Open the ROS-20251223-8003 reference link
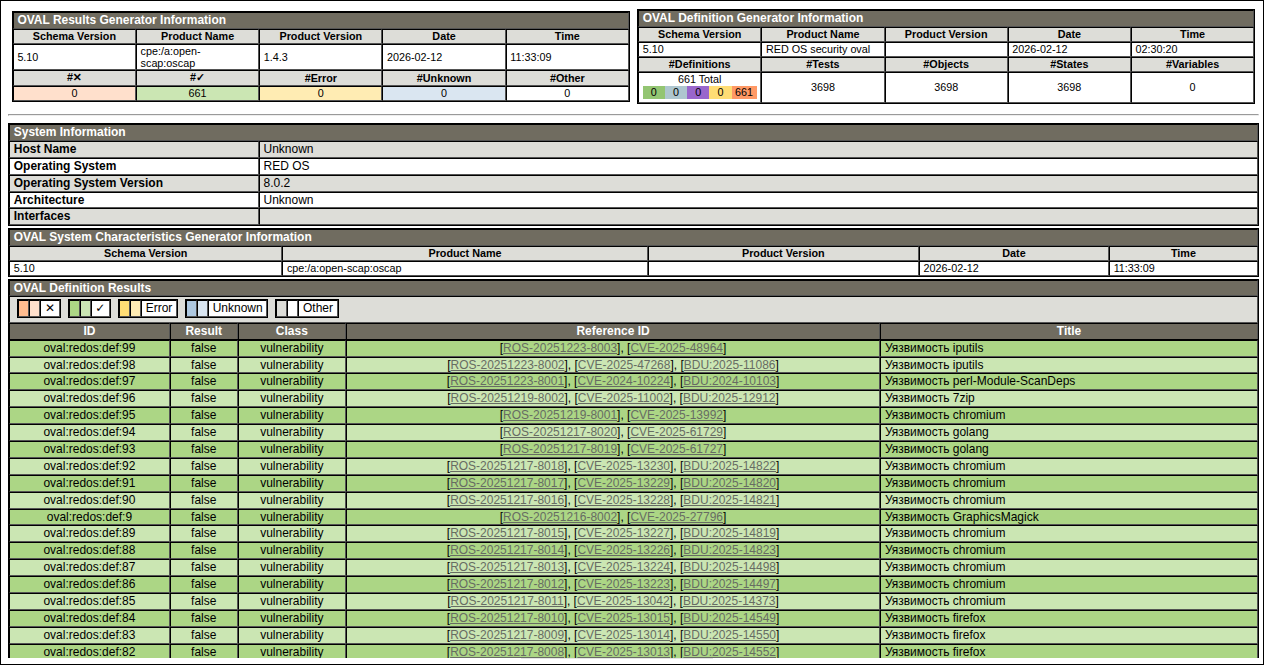This screenshot has height=665, width=1264. [560, 348]
